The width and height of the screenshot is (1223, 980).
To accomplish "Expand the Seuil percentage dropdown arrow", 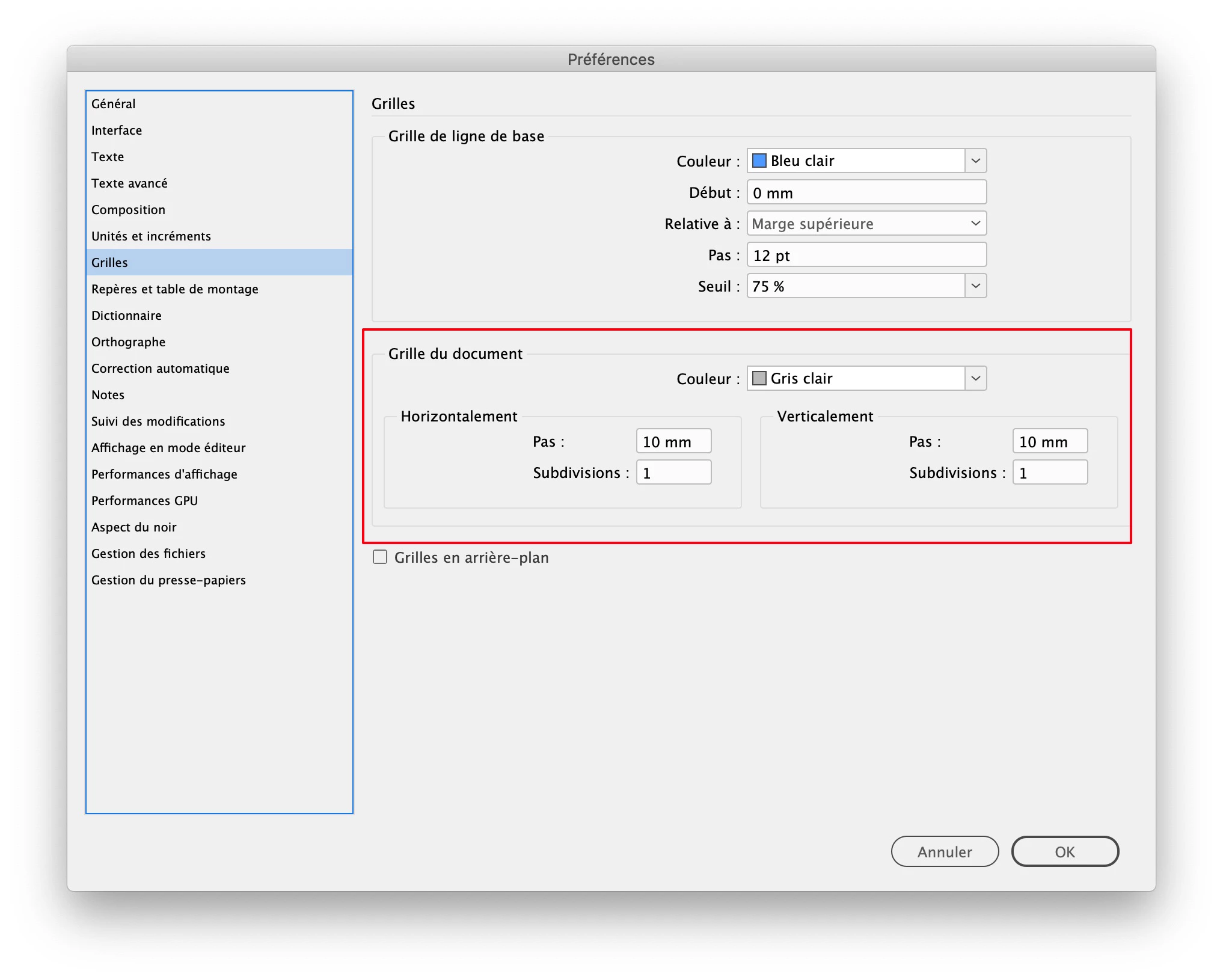I will tap(975, 286).
